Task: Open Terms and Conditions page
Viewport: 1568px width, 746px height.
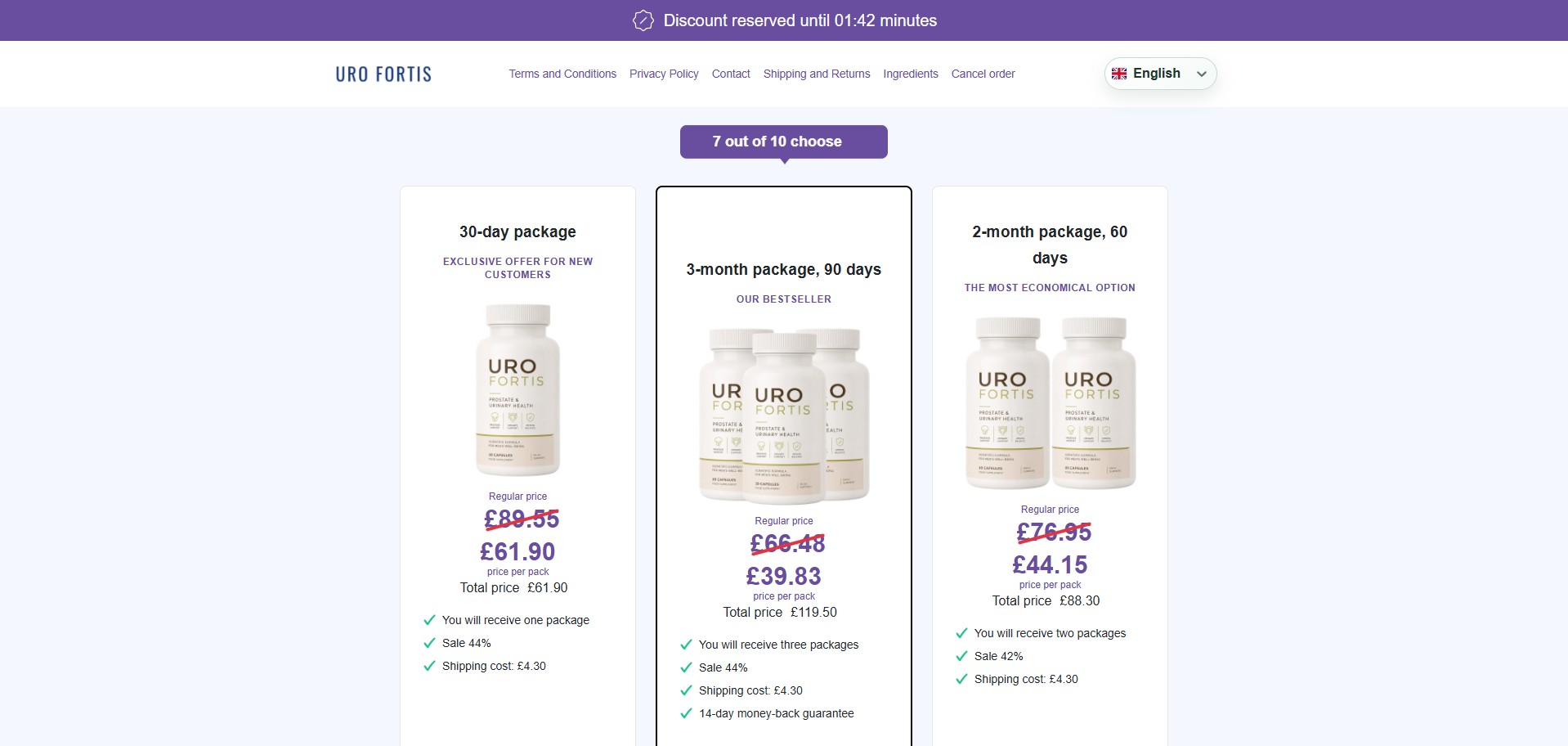Action: [x=562, y=74]
